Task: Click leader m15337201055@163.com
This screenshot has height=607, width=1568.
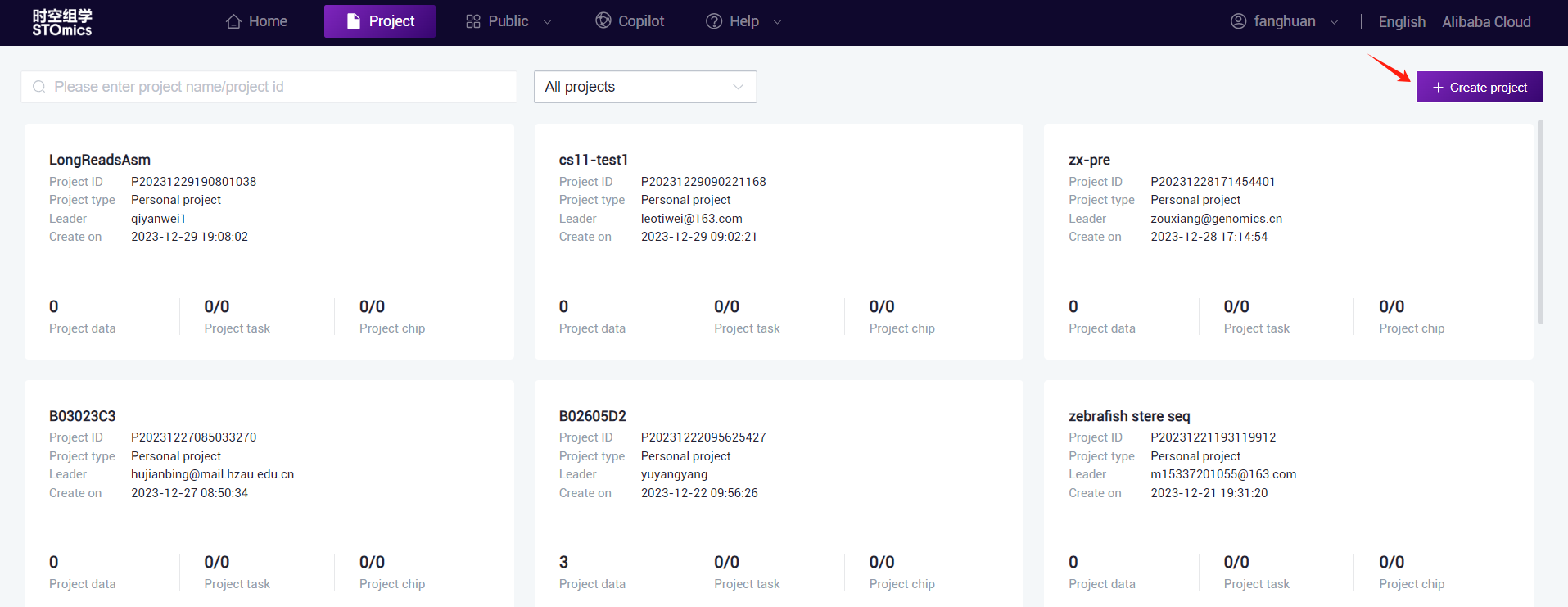Action: click(1223, 474)
